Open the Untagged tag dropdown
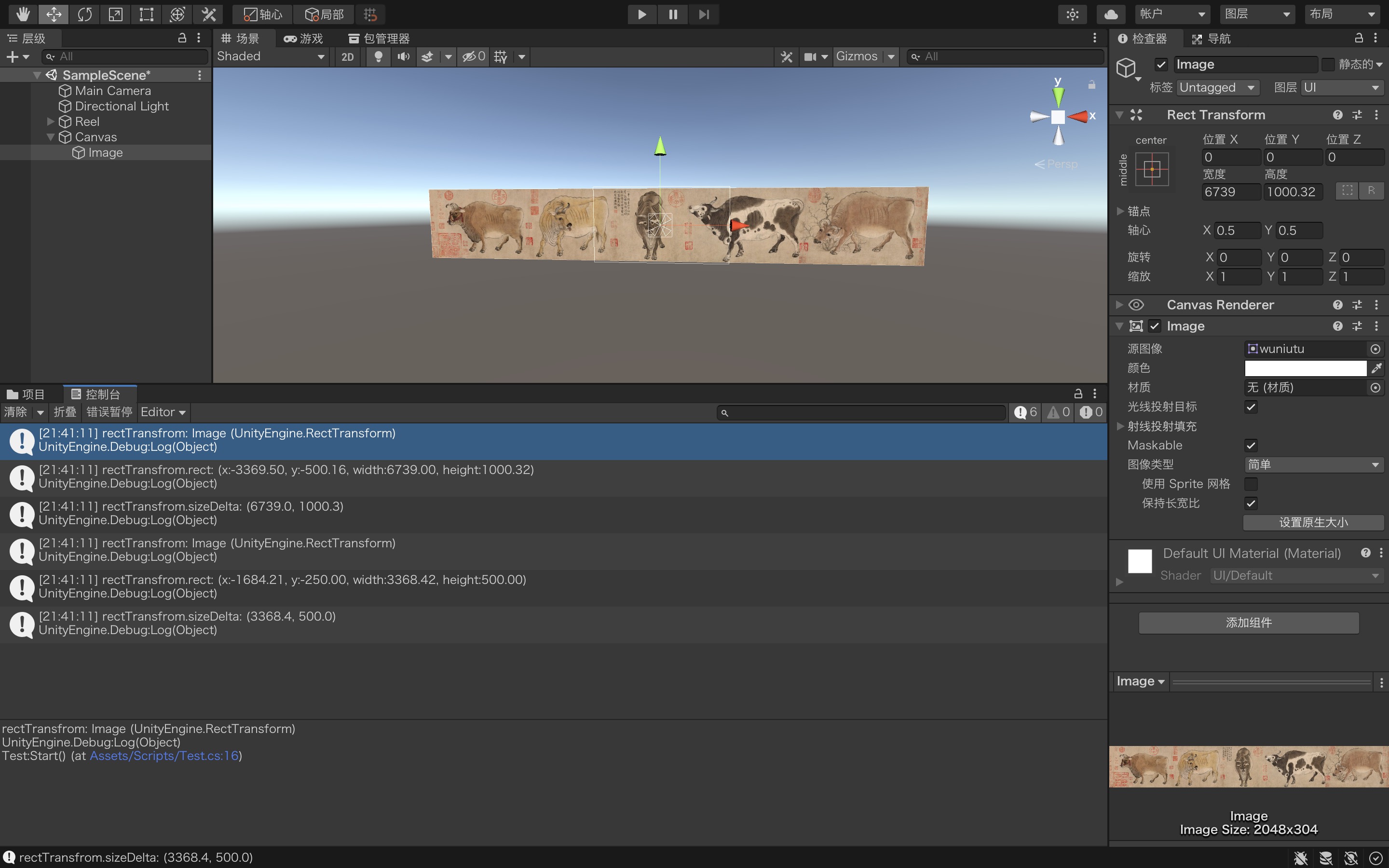 click(x=1217, y=88)
